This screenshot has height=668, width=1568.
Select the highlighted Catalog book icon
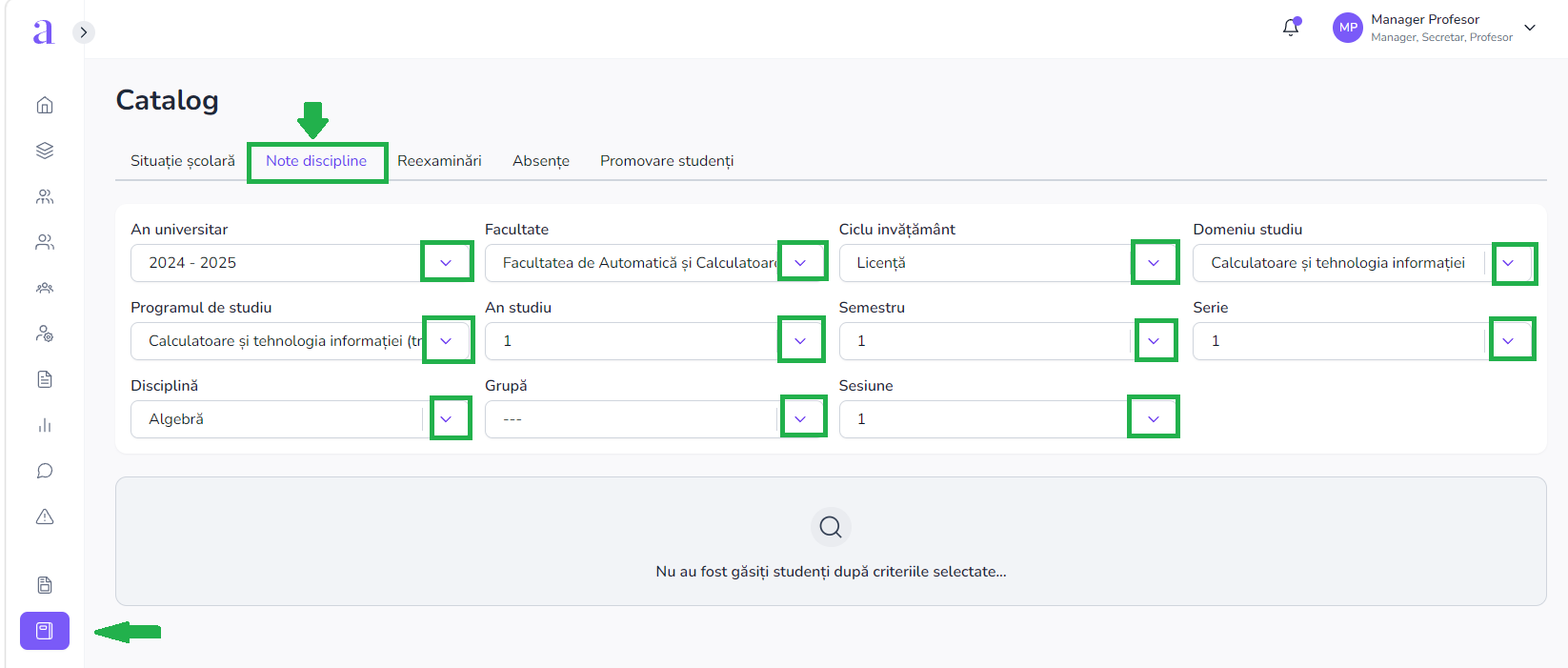(45, 631)
